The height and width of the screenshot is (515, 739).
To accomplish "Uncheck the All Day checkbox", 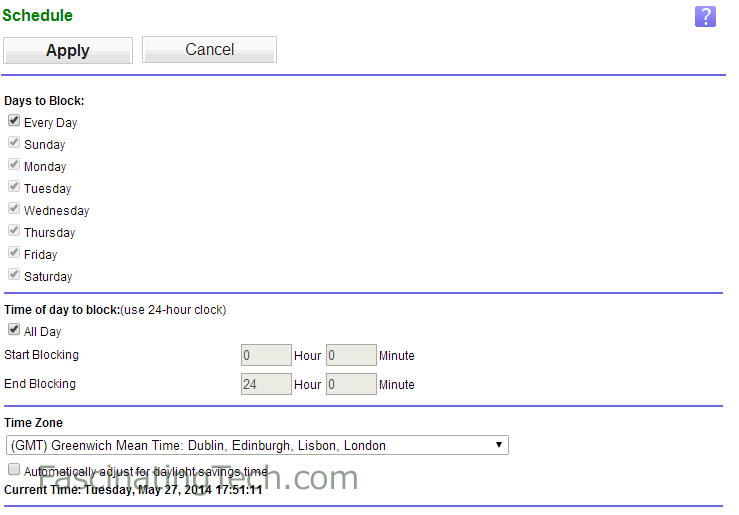I will click(14, 329).
